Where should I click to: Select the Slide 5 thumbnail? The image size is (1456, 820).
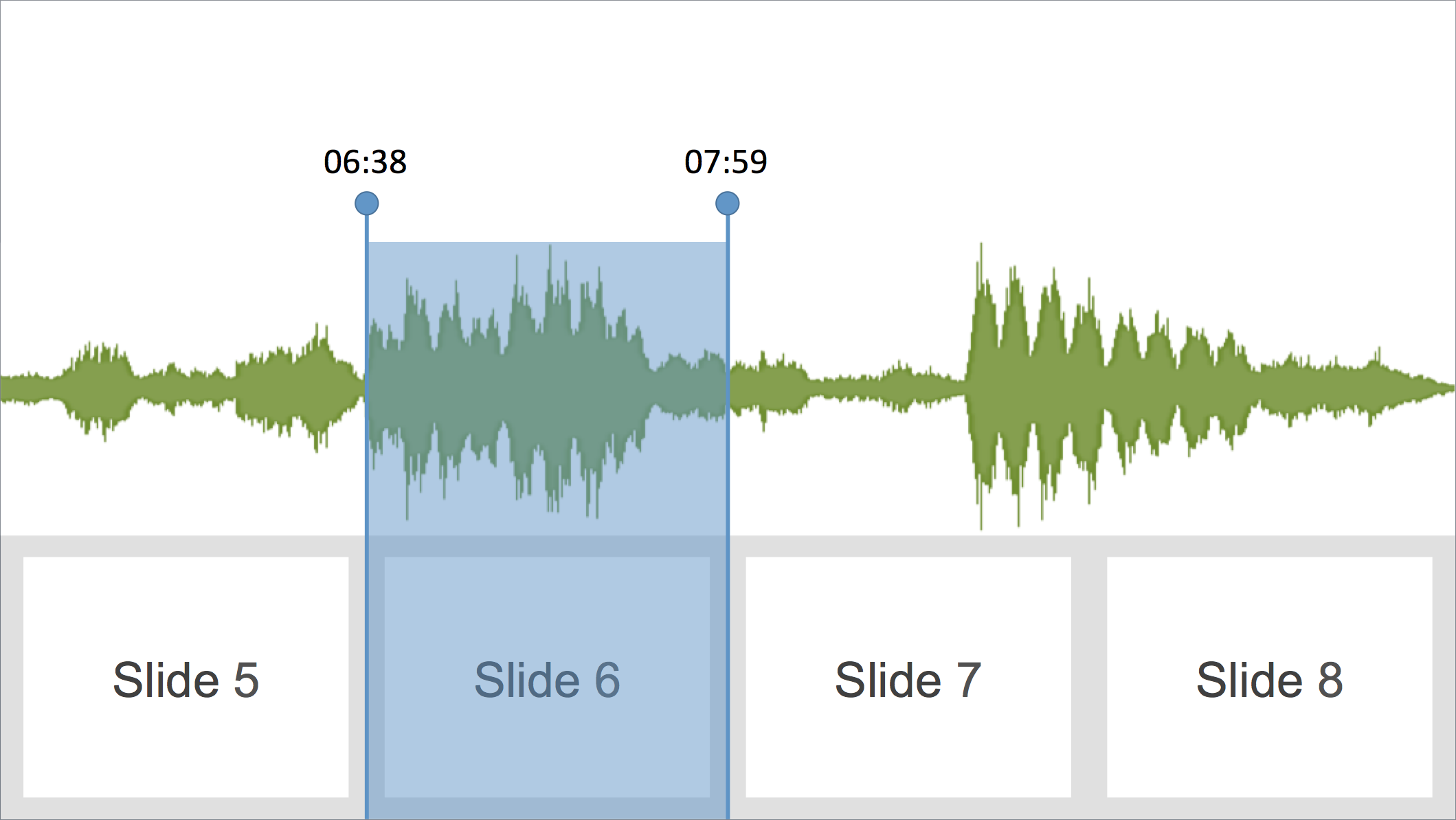pyautogui.click(x=186, y=677)
